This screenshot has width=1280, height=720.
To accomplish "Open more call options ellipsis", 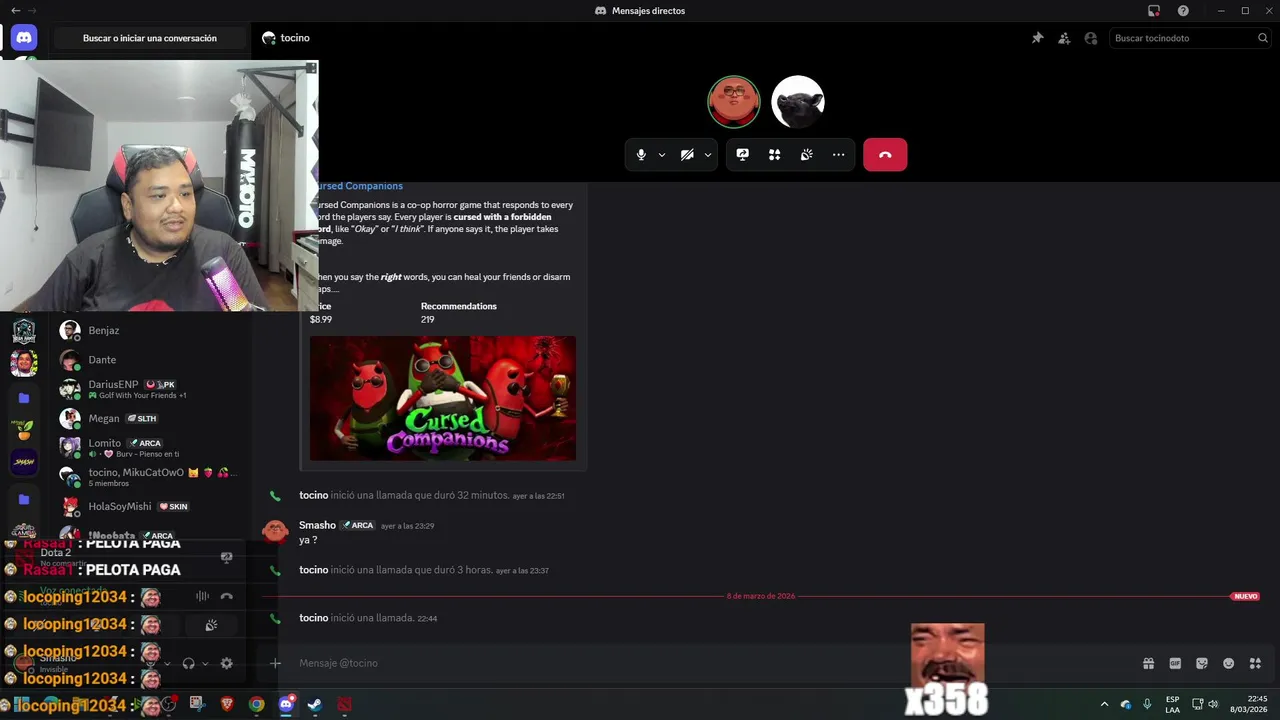I will pos(838,155).
